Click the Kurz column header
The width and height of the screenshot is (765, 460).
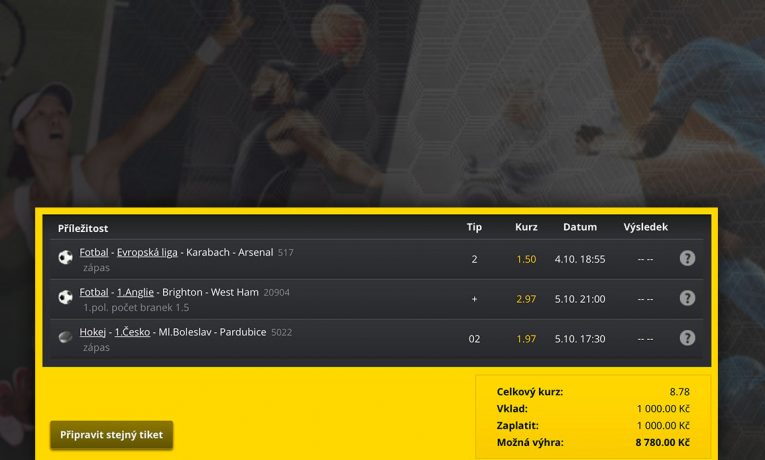(526, 227)
